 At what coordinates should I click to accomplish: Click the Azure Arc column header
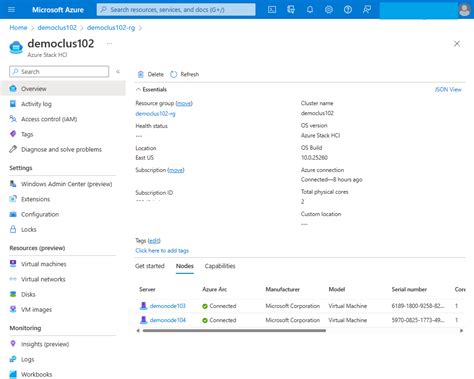(x=214, y=289)
